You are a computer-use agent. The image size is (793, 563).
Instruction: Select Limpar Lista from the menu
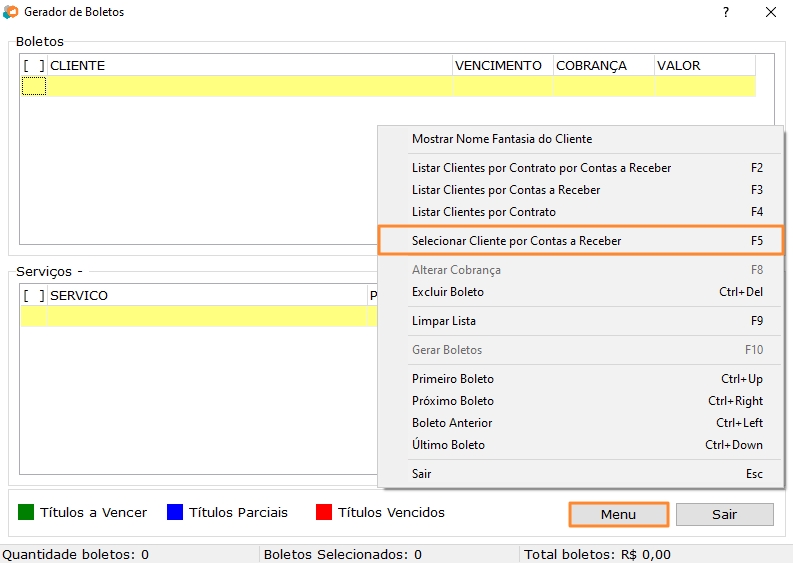581,321
